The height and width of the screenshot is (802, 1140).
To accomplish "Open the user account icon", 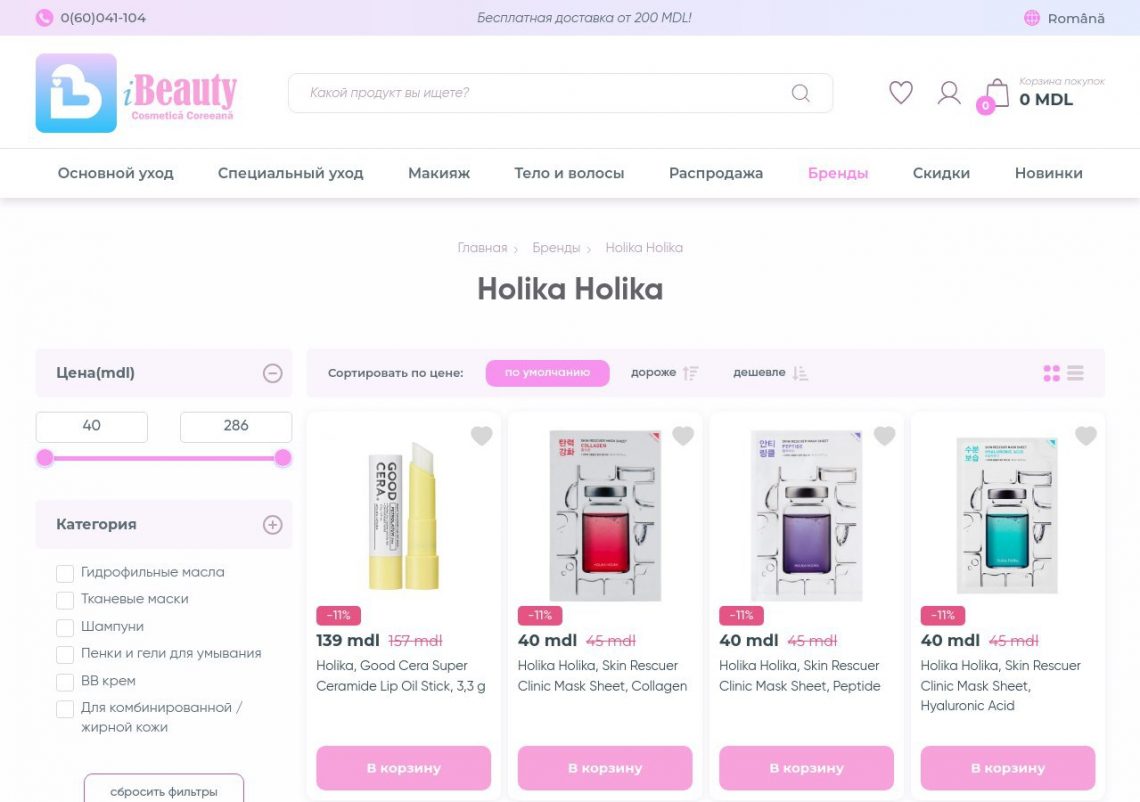I will (949, 92).
